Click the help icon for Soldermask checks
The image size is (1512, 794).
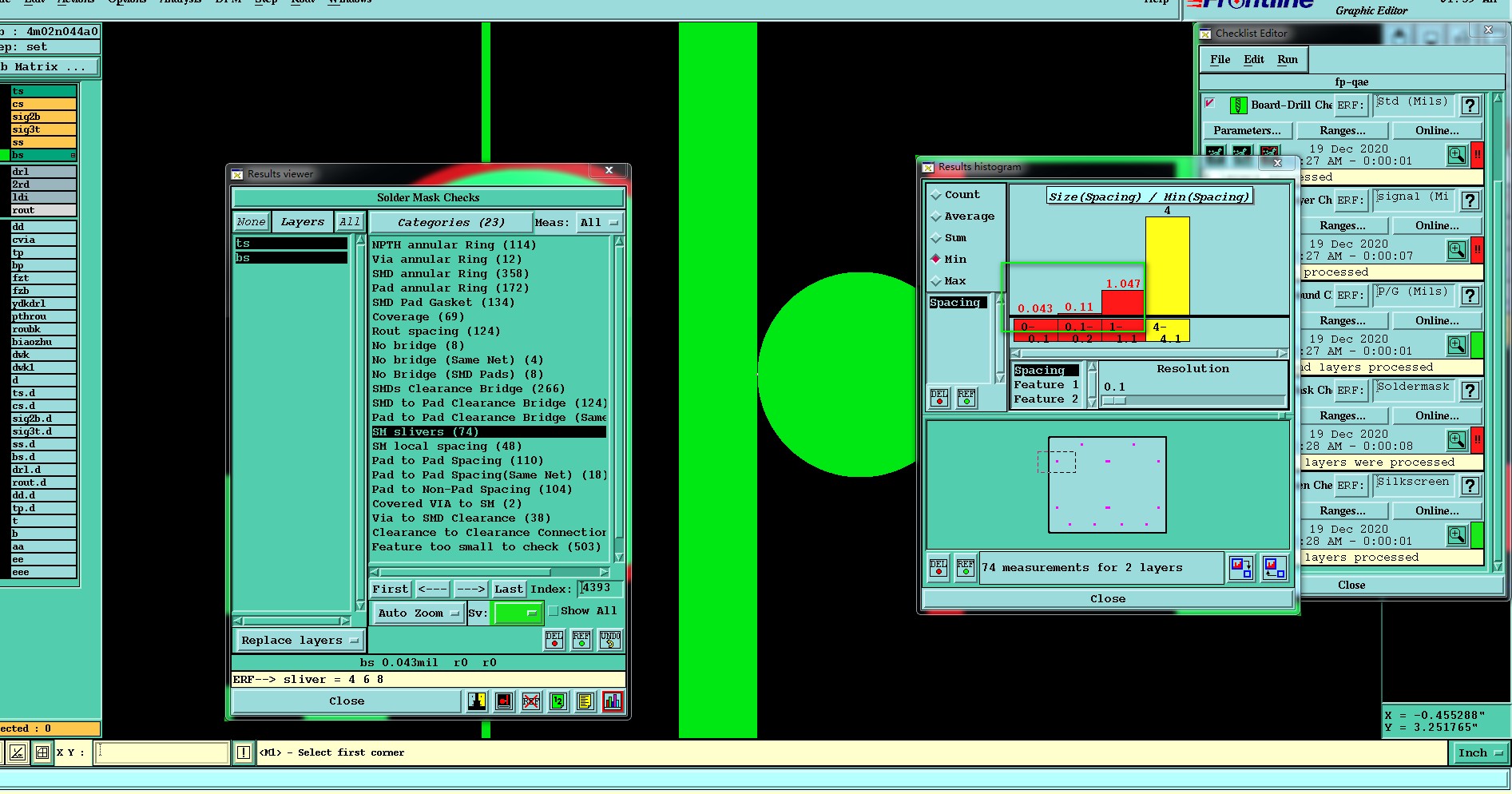pyautogui.click(x=1470, y=391)
